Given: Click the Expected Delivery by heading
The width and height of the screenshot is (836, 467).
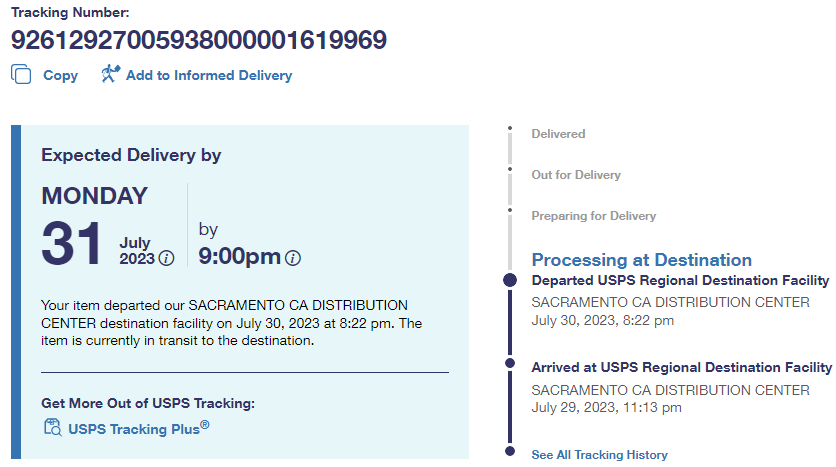Looking at the screenshot, I should click(x=131, y=155).
